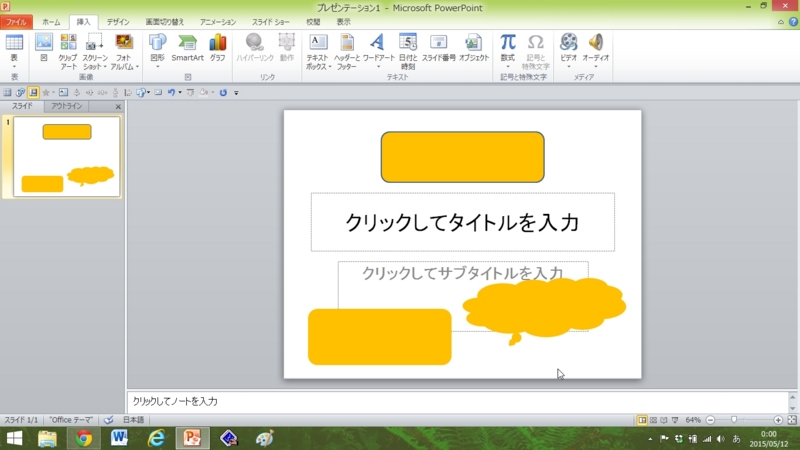The width and height of the screenshot is (800, 450).
Task: Click the 動作 action icon
Action: [287, 48]
